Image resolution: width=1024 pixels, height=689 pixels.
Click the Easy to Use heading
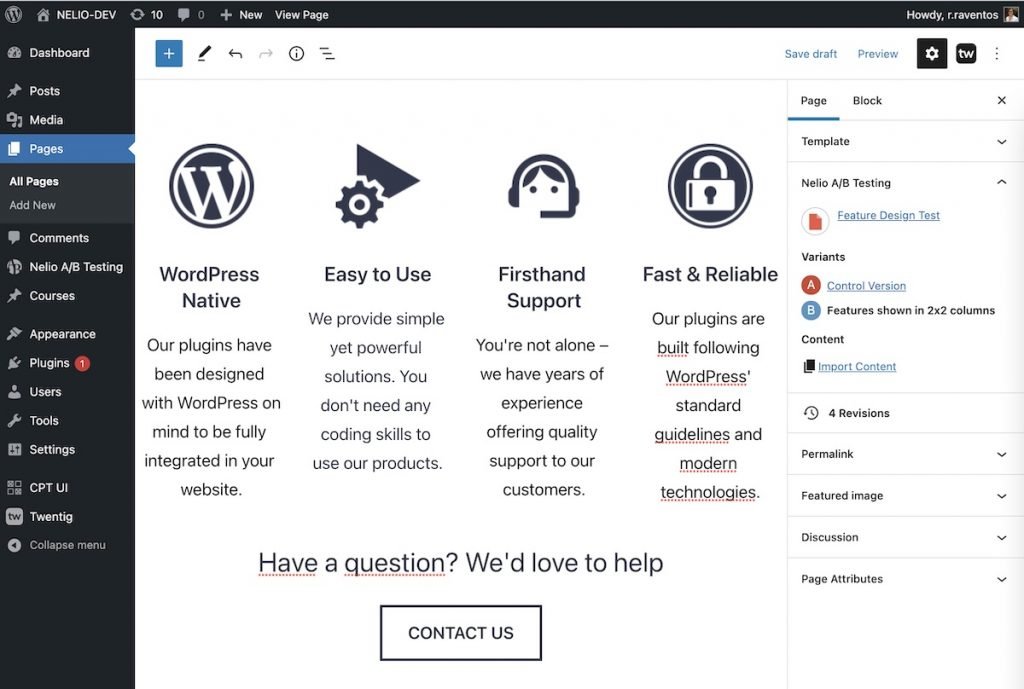click(377, 274)
